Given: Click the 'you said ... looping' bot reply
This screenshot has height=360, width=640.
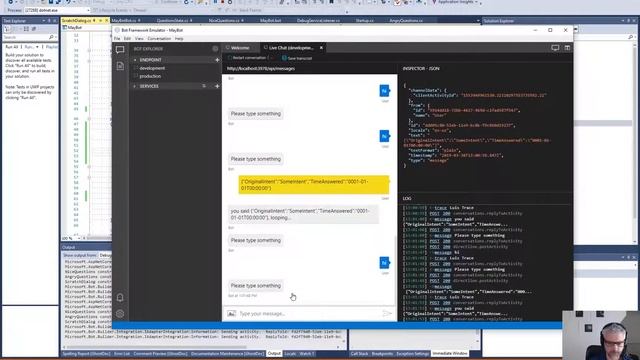Looking at the screenshot, I should point(303,214).
